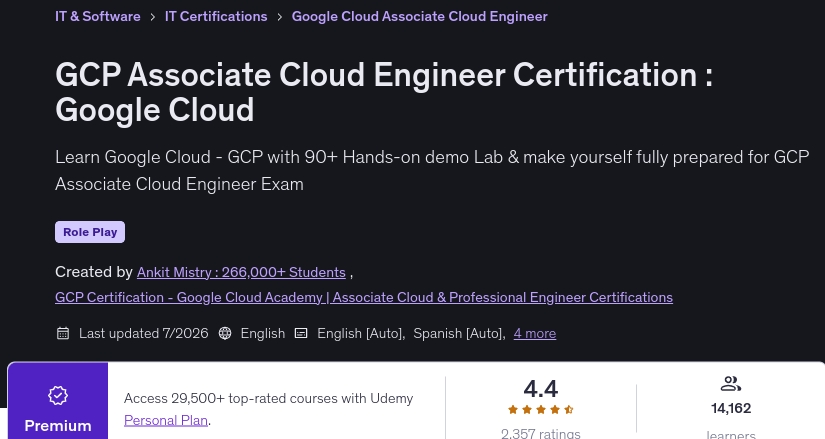Open the Personal Plan link
Viewport: 825px width, 439px height.
[x=166, y=421]
